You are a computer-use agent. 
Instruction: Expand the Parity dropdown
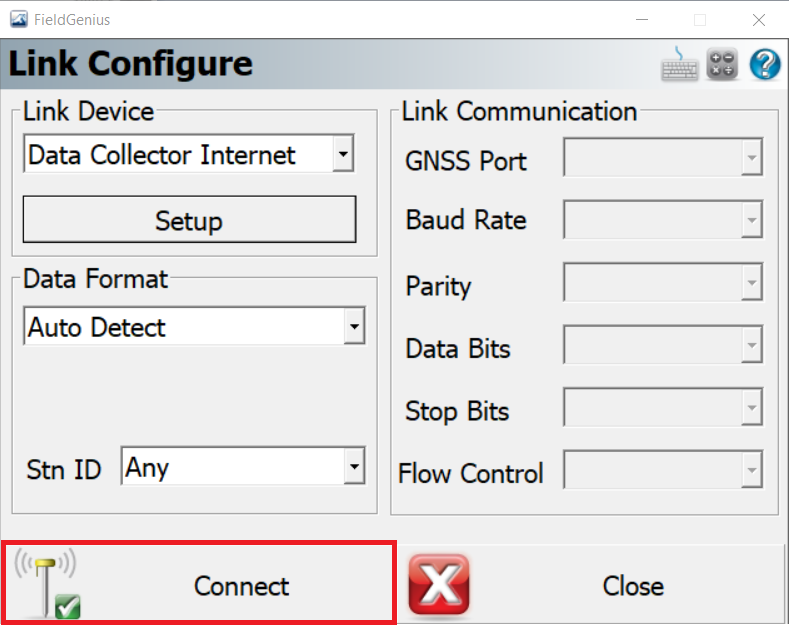click(663, 282)
